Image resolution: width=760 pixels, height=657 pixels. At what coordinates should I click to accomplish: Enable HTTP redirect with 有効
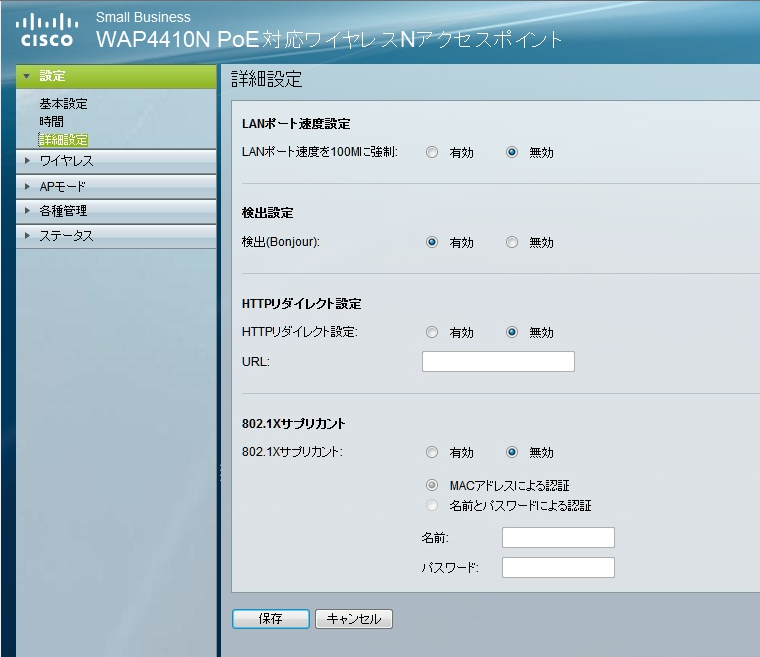coord(431,332)
